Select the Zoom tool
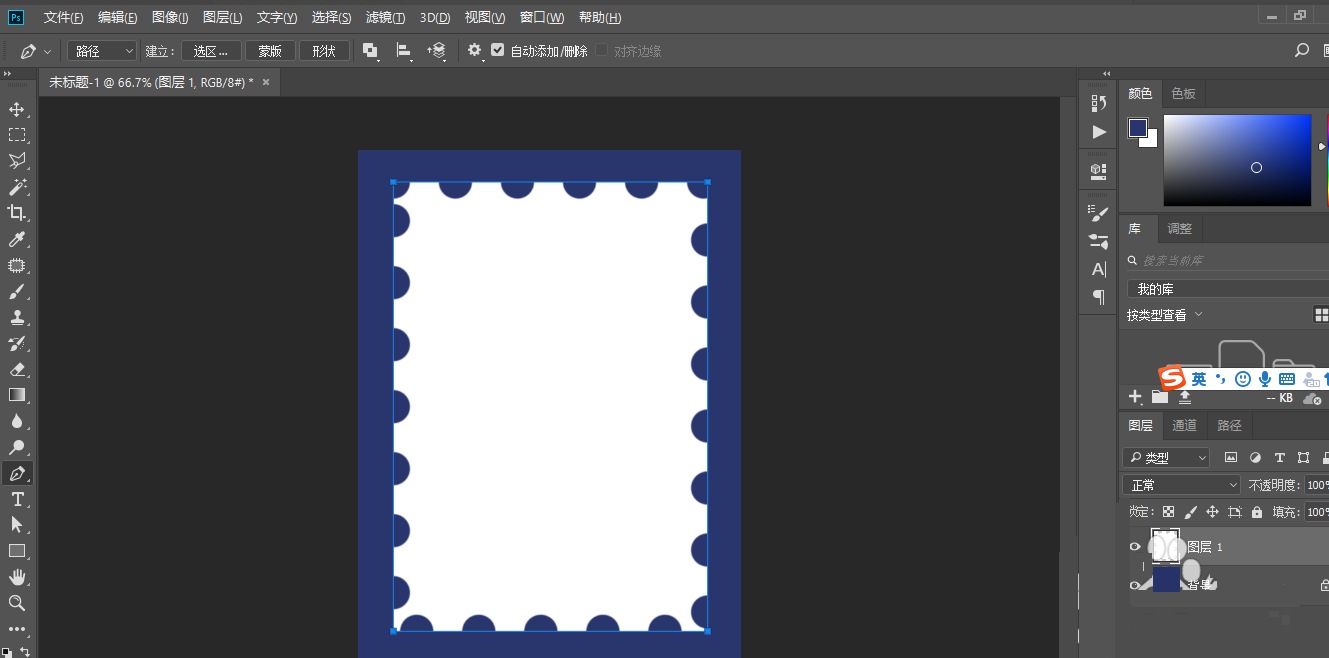The width and height of the screenshot is (1329, 658). [x=15, y=603]
